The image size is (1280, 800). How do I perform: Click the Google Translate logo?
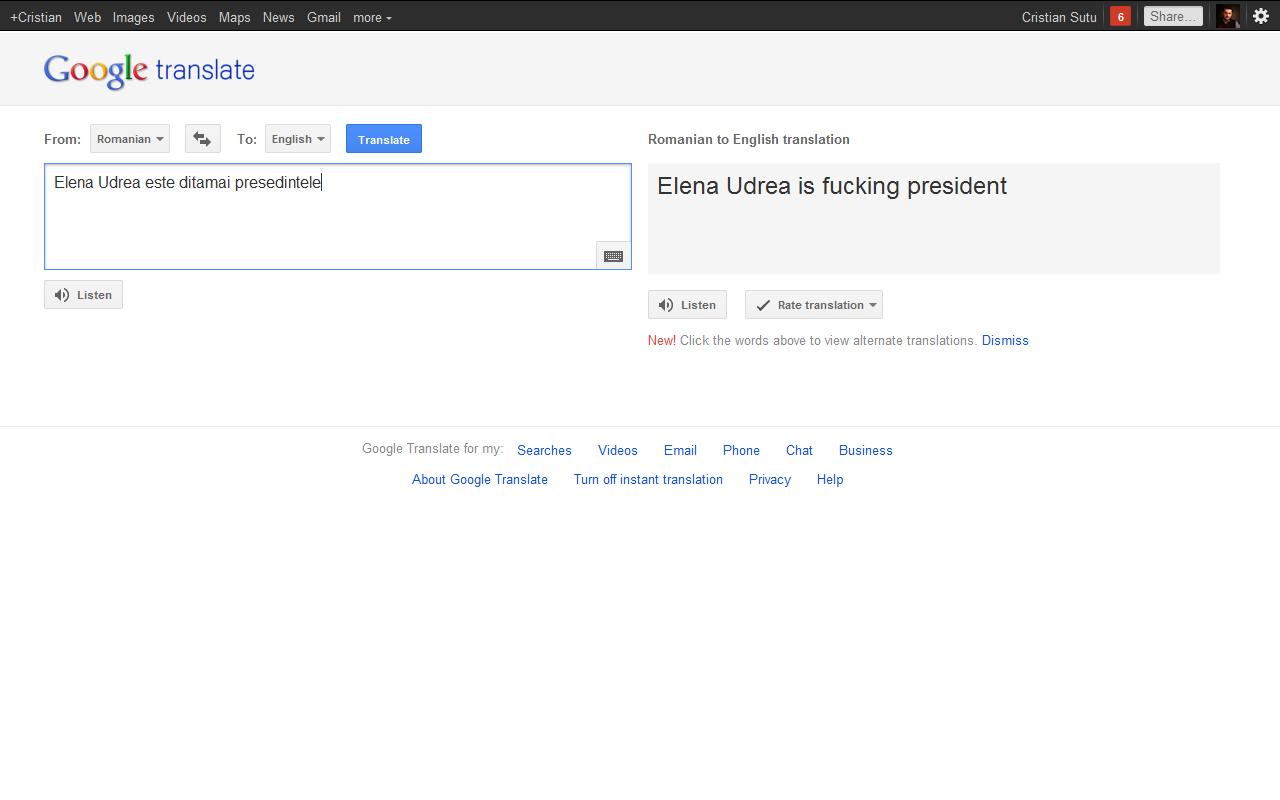[x=149, y=70]
